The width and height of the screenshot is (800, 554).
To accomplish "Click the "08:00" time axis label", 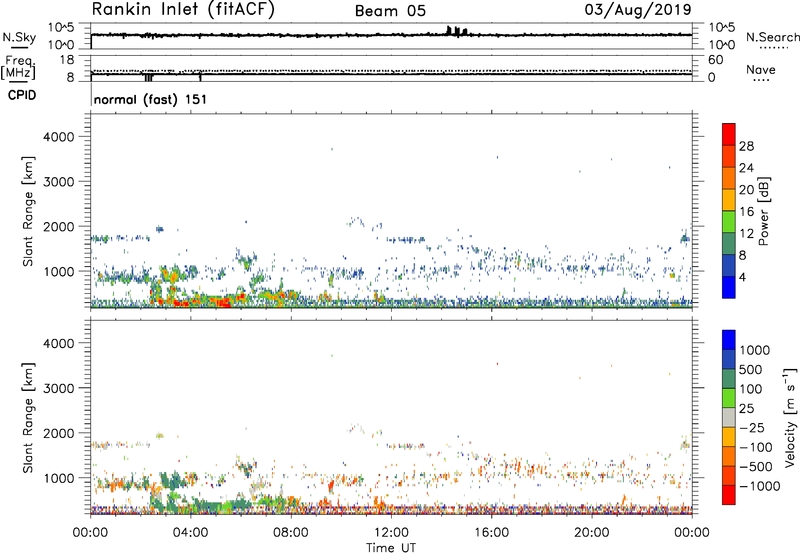I will [291, 533].
